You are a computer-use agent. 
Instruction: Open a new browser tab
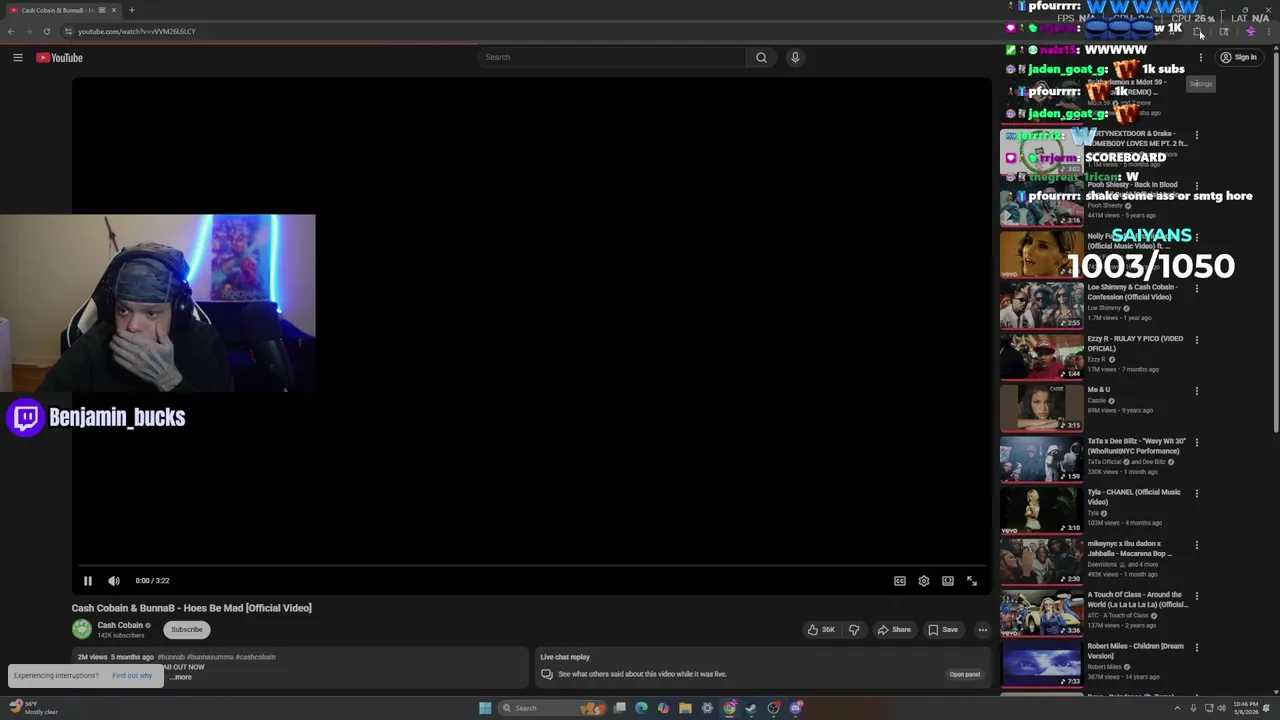[131, 10]
